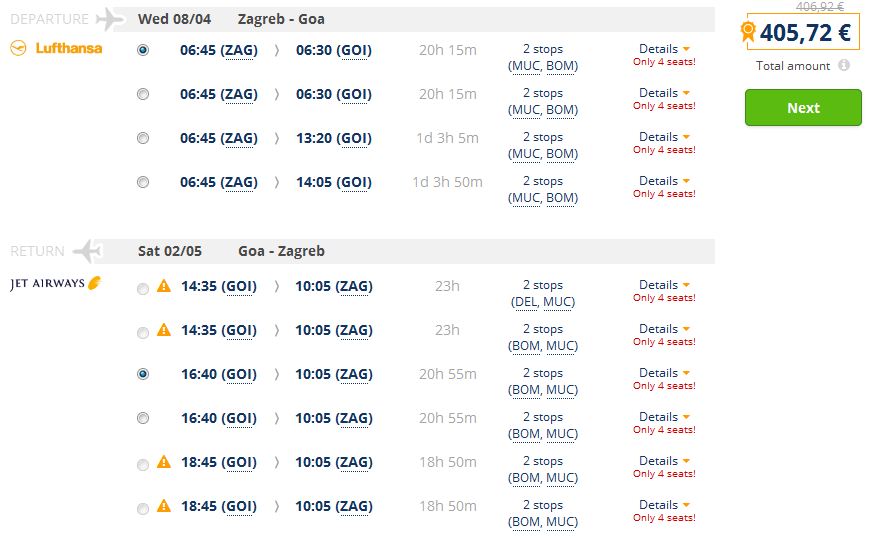Expand Details for the last 18:45 return

[664, 505]
